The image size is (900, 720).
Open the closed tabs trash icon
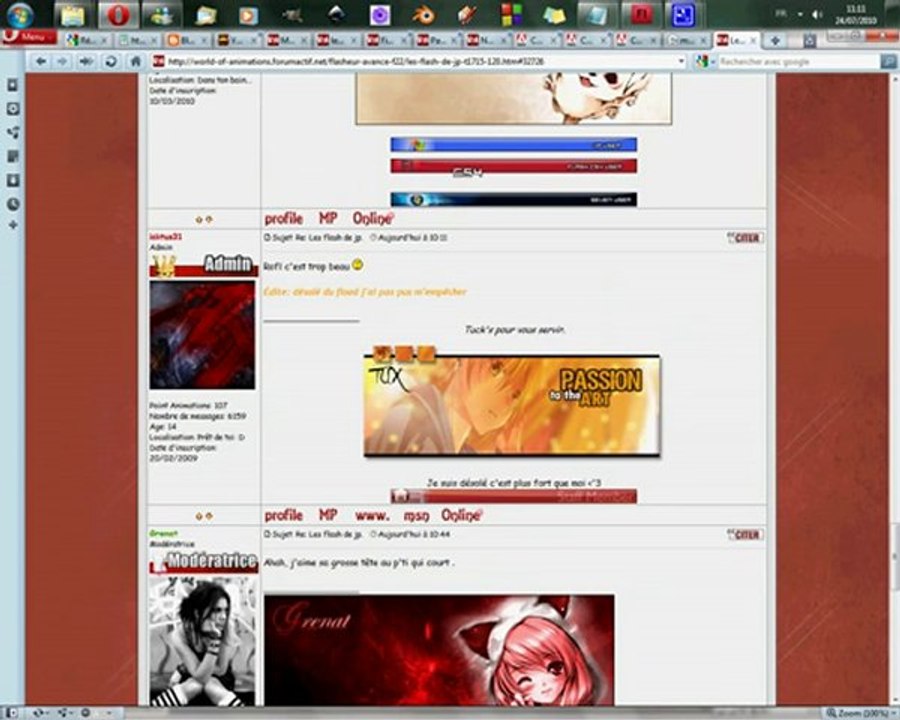coord(809,40)
